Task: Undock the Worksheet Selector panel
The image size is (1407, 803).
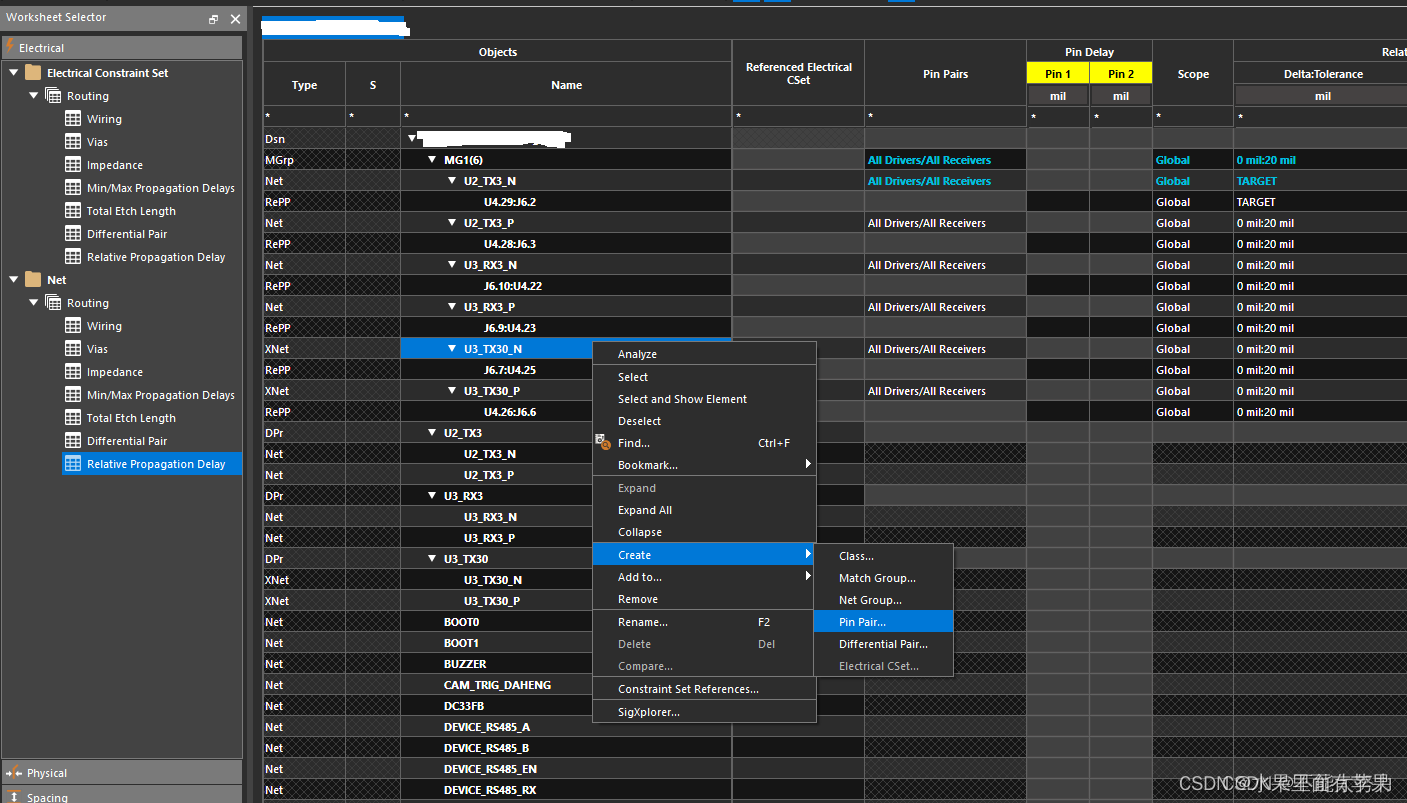Action: tap(213, 19)
